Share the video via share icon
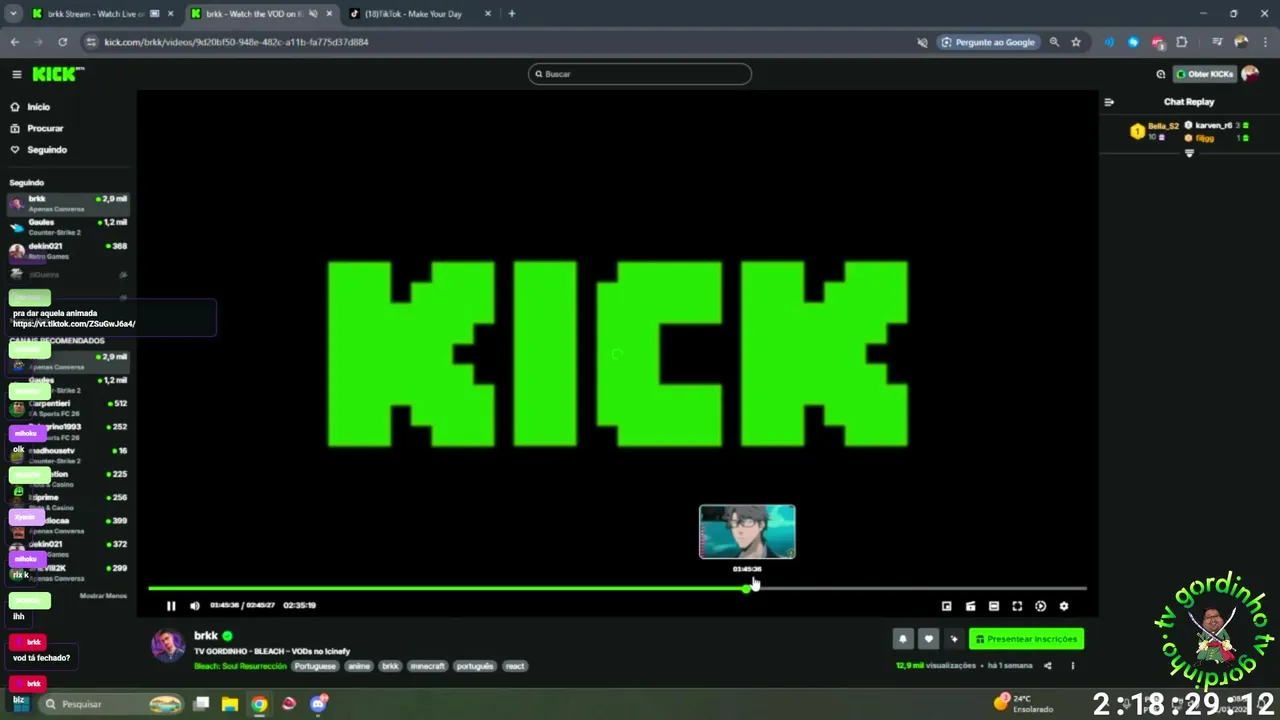 point(1048,666)
